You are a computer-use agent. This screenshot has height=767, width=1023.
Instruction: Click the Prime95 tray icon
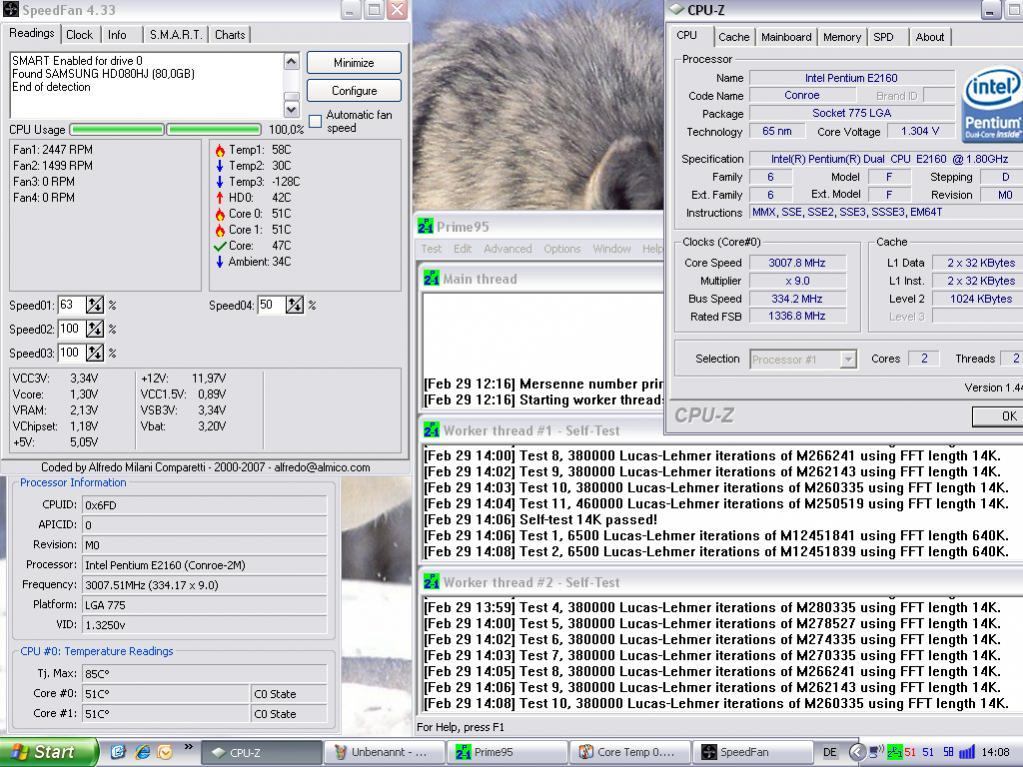pyautogui.click(x=894, y=752)
